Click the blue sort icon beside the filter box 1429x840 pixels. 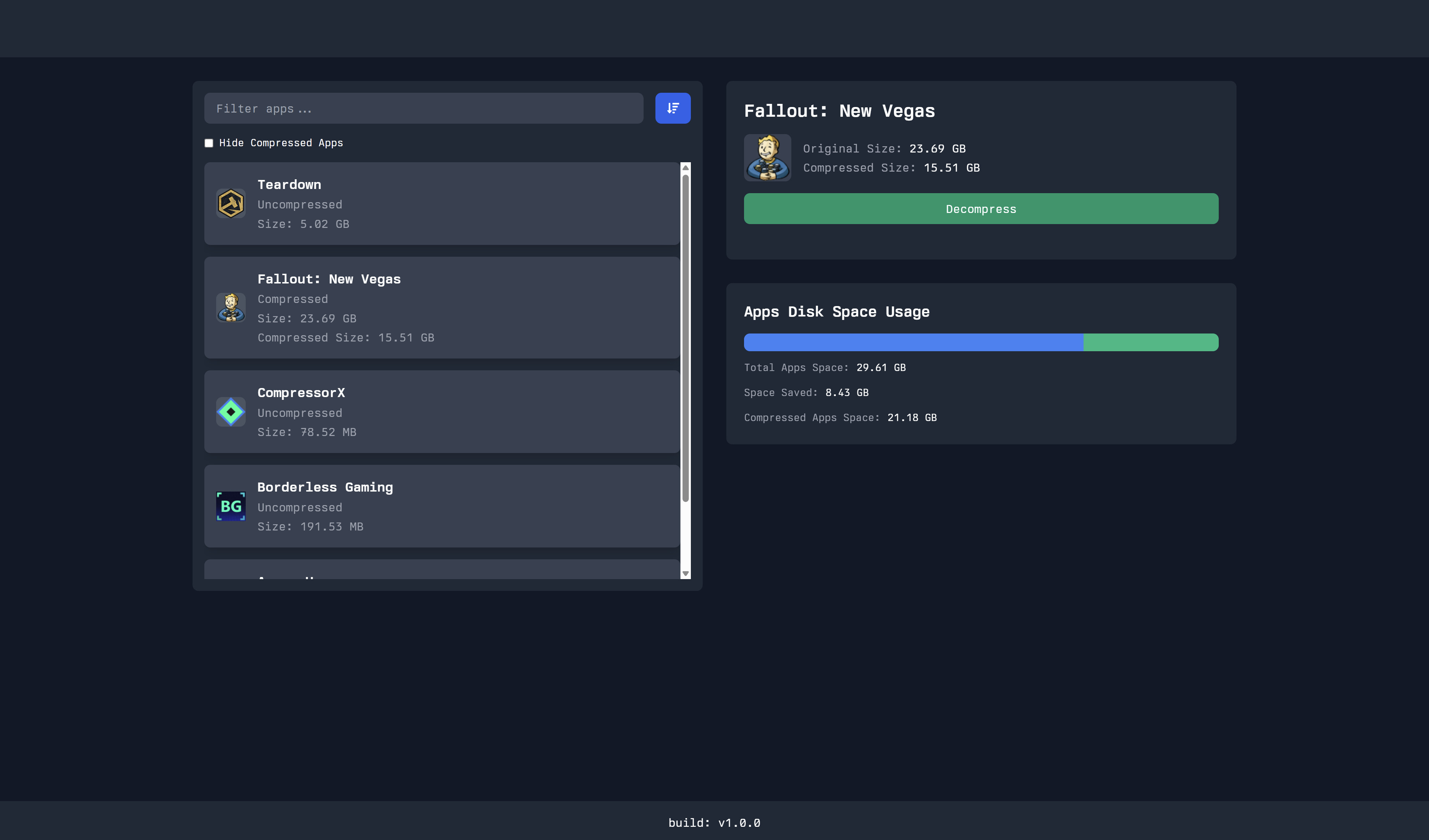672,108
